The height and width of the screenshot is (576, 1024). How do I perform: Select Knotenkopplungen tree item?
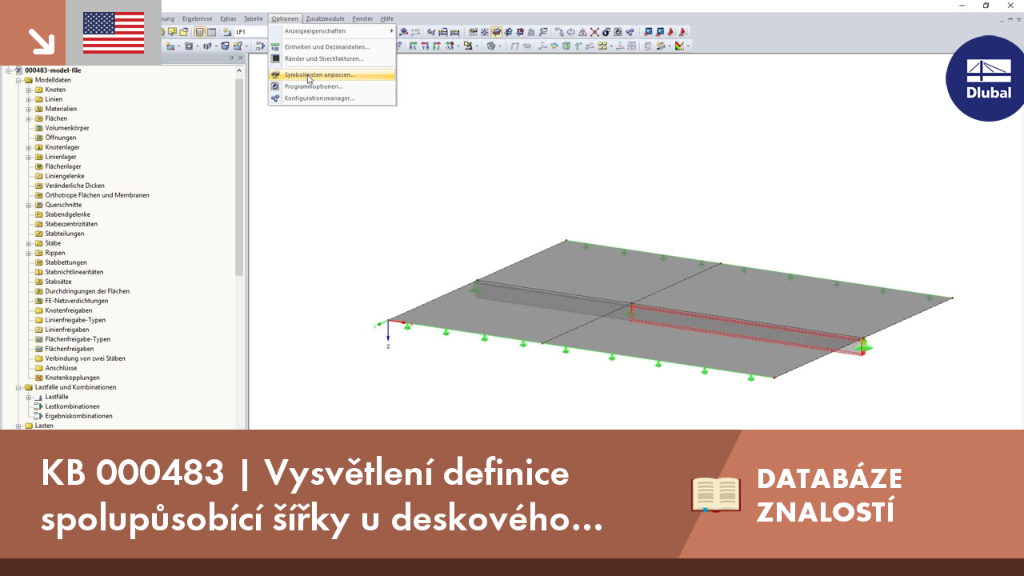72,377
